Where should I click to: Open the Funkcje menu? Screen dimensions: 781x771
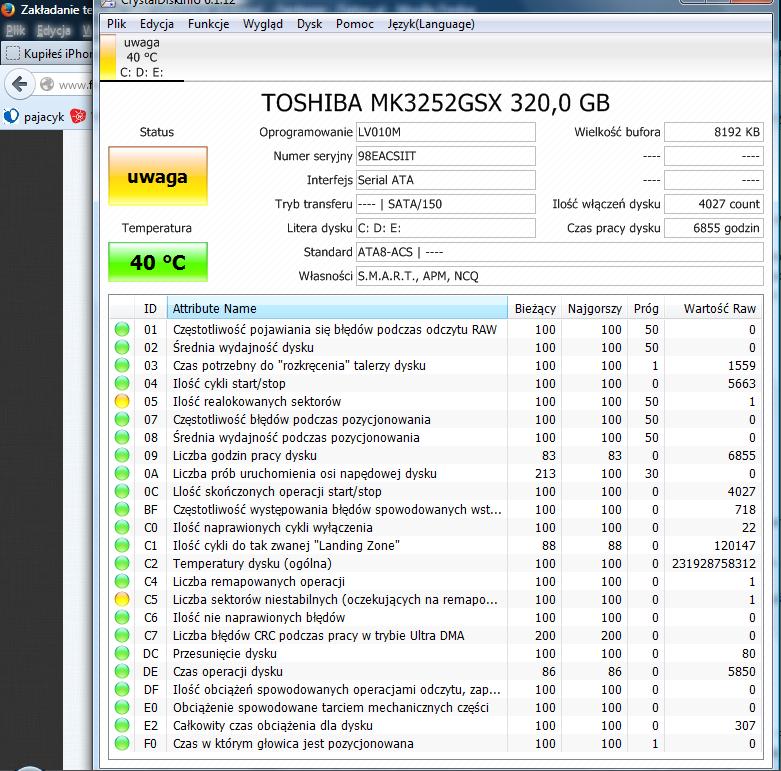(209, 24)
